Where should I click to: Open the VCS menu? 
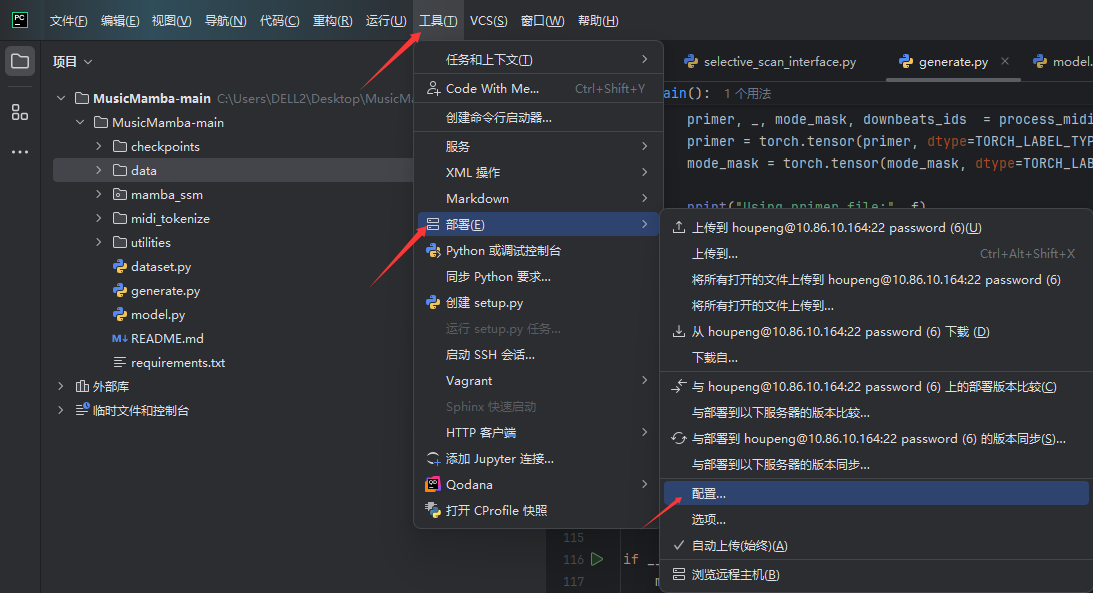tap(488, 21)
